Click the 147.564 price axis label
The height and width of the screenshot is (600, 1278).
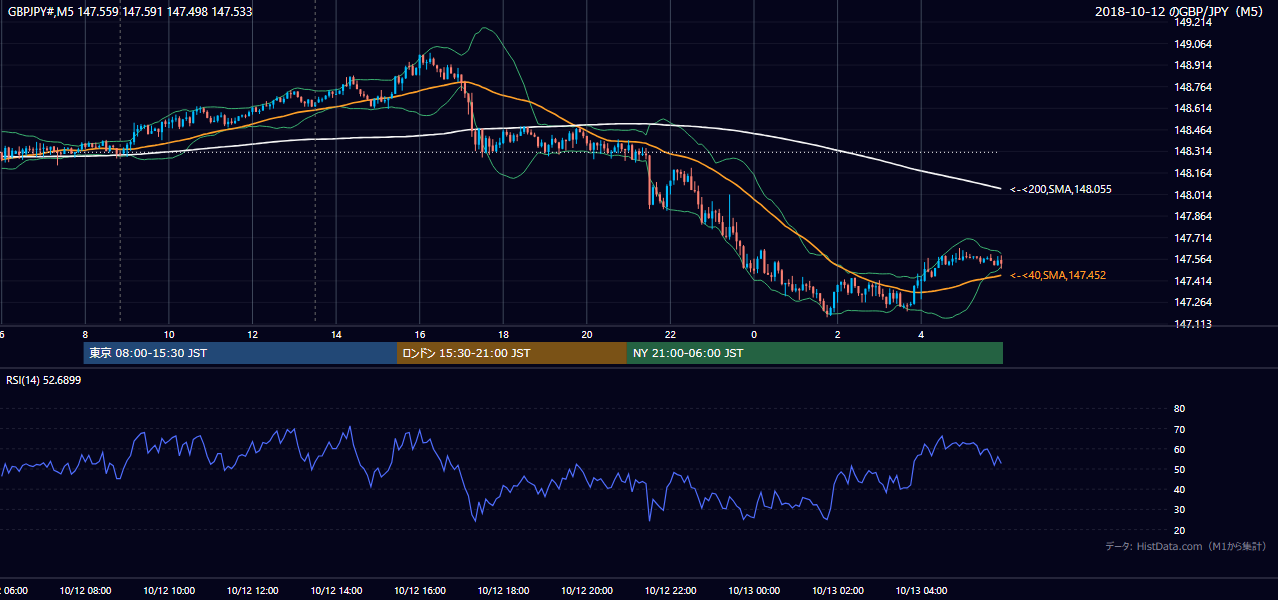point(1193,259)
